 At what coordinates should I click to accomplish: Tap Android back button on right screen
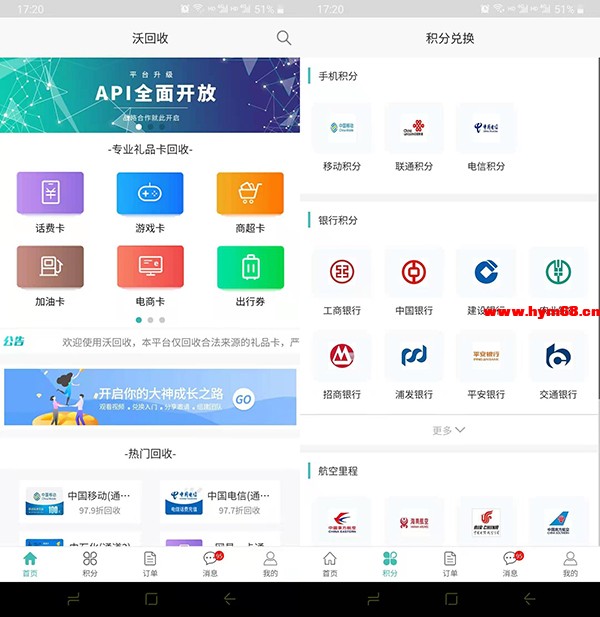click(530, 599)
